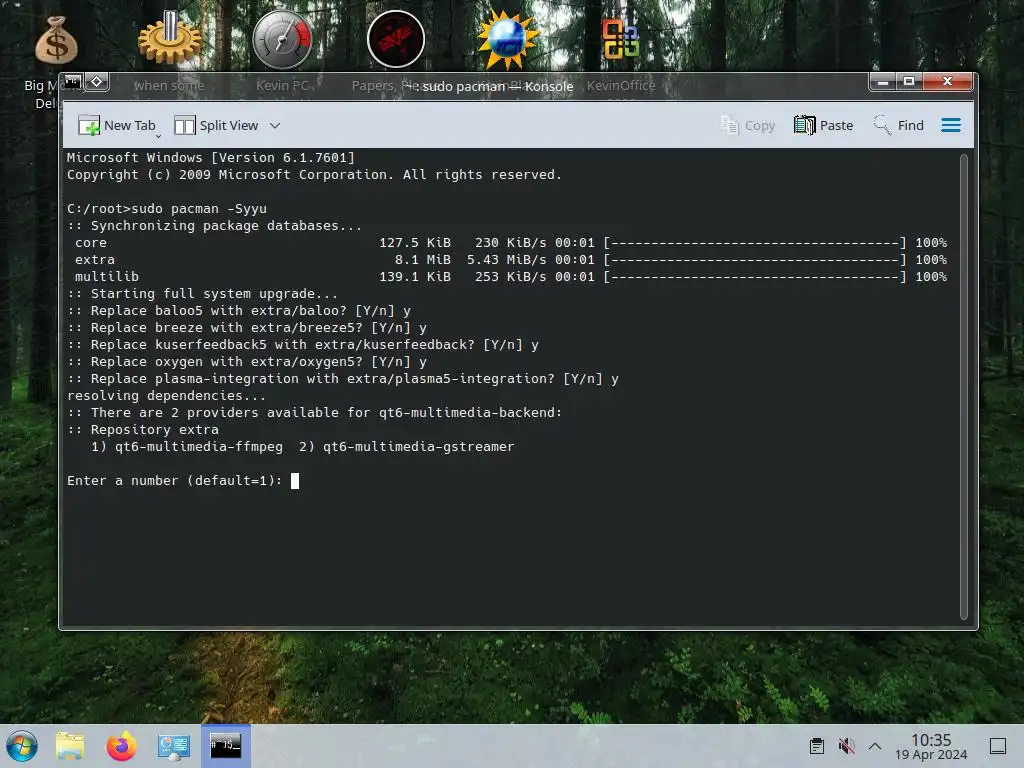The height and width of the screenshot is (768, 1024).
Task: Close the Konsole window
Action: 948,82
